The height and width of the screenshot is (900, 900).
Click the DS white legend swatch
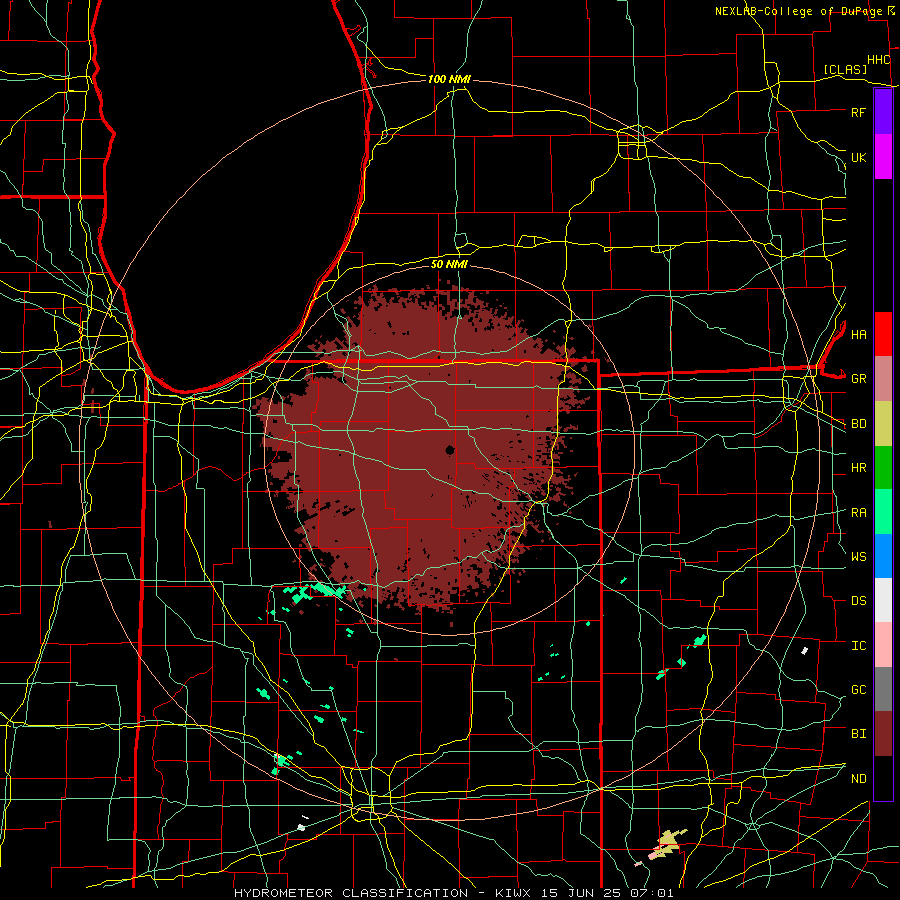[x=883, y=600]
